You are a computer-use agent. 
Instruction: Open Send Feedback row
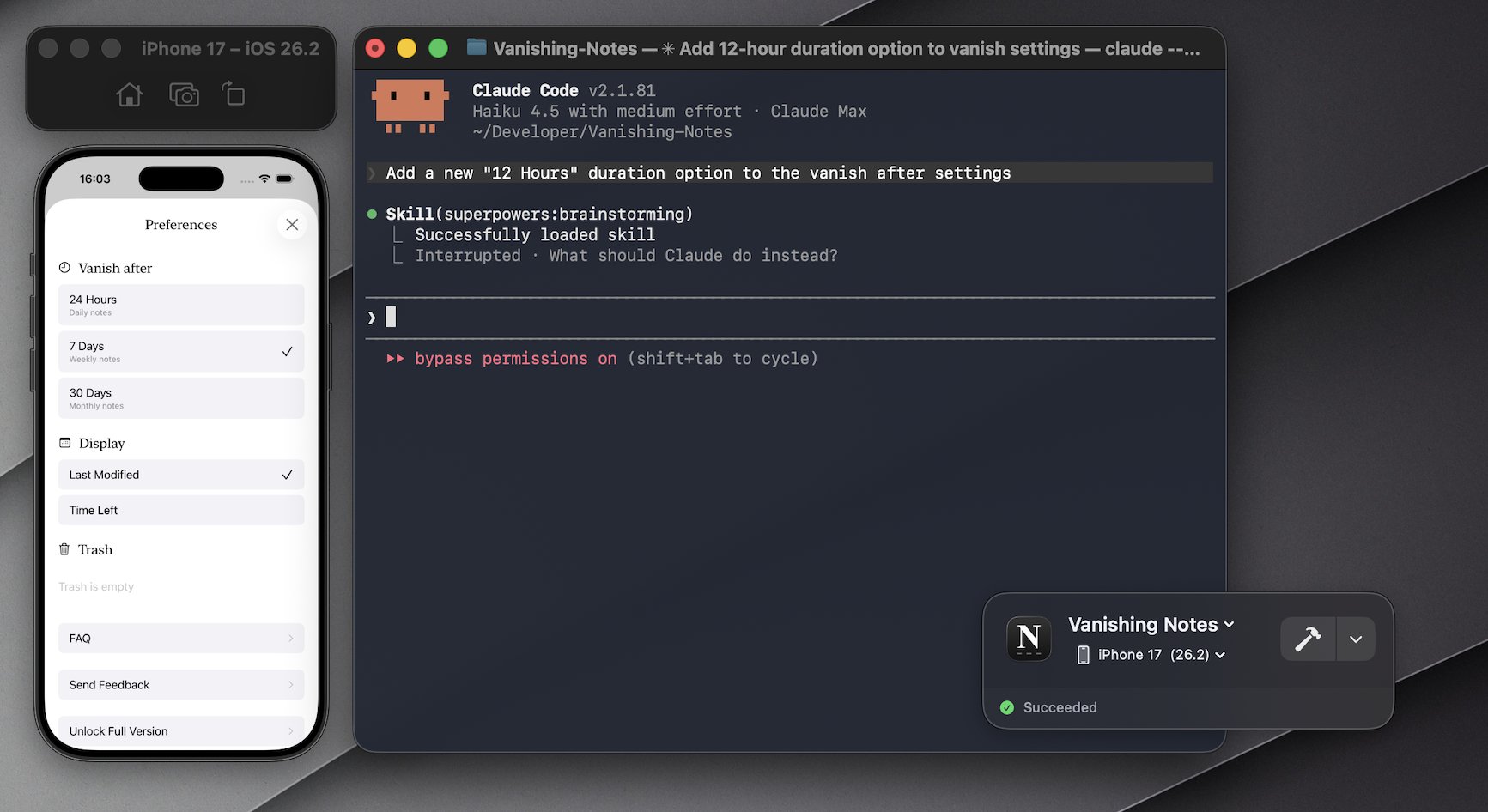coord(181,685)
